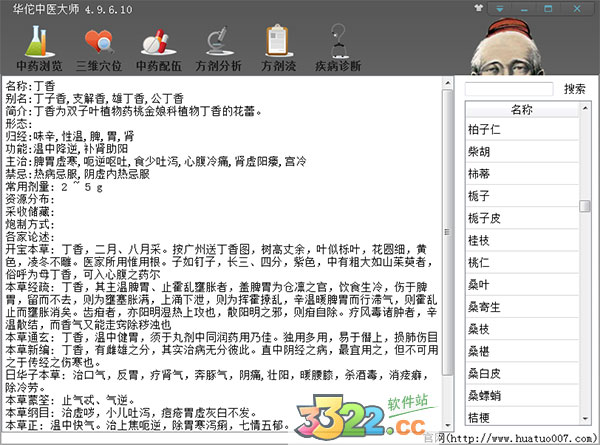Click the skin shirt icon in title bar
The image size is (600, 445).
(x=478, y=8)
